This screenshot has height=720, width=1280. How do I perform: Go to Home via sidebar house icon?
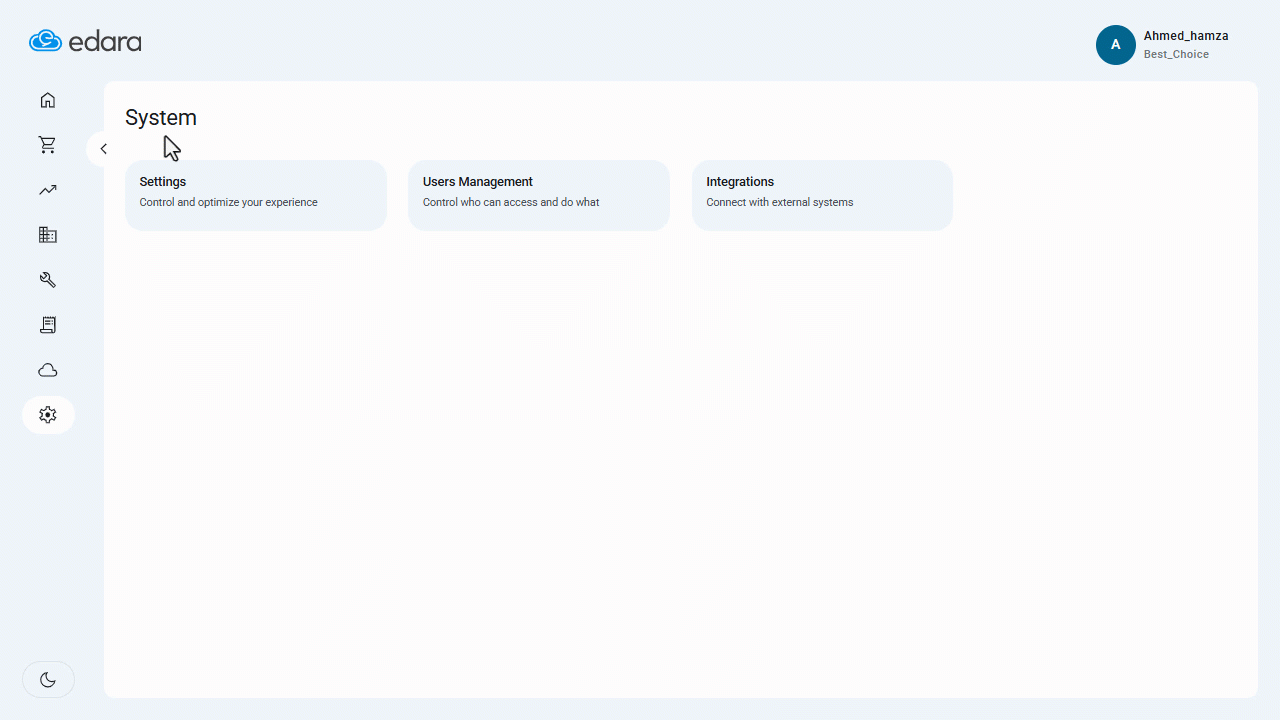pyautogui.click(x=48, y=100)
